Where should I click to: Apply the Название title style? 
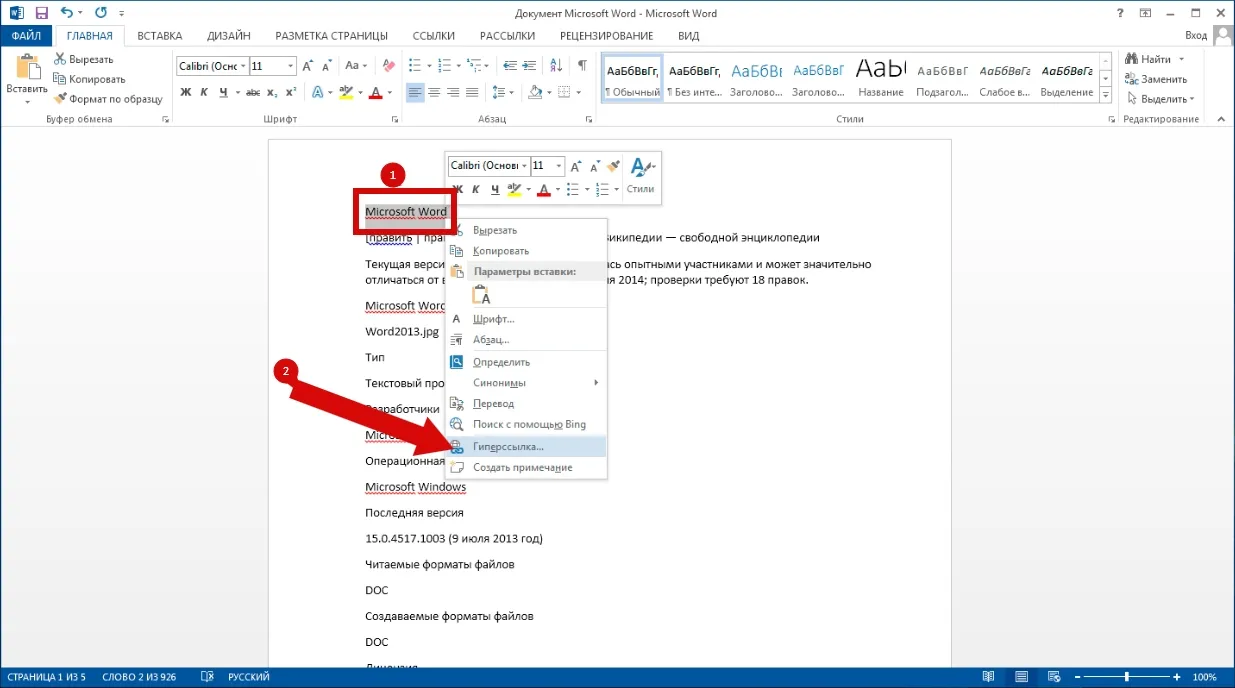881,77
